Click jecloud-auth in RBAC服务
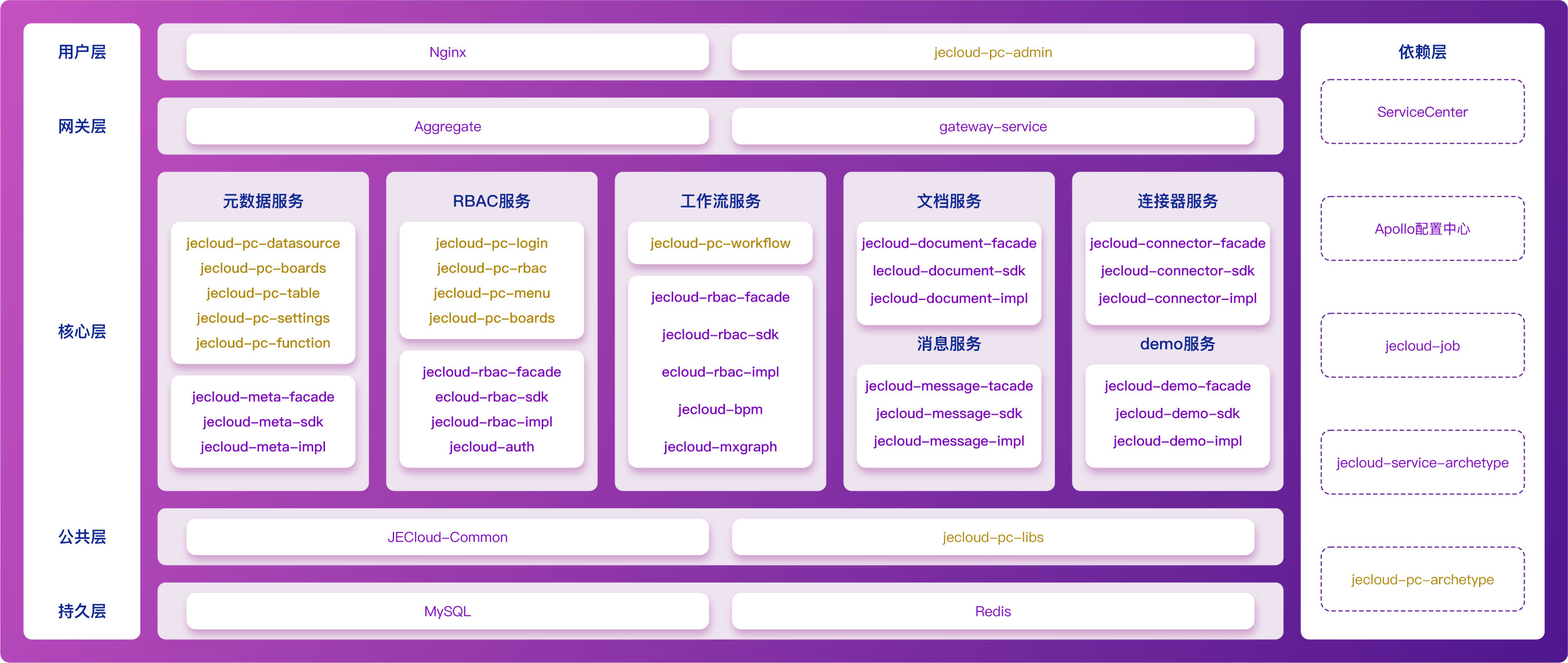The image size is (1568, 663). [491, 447]
